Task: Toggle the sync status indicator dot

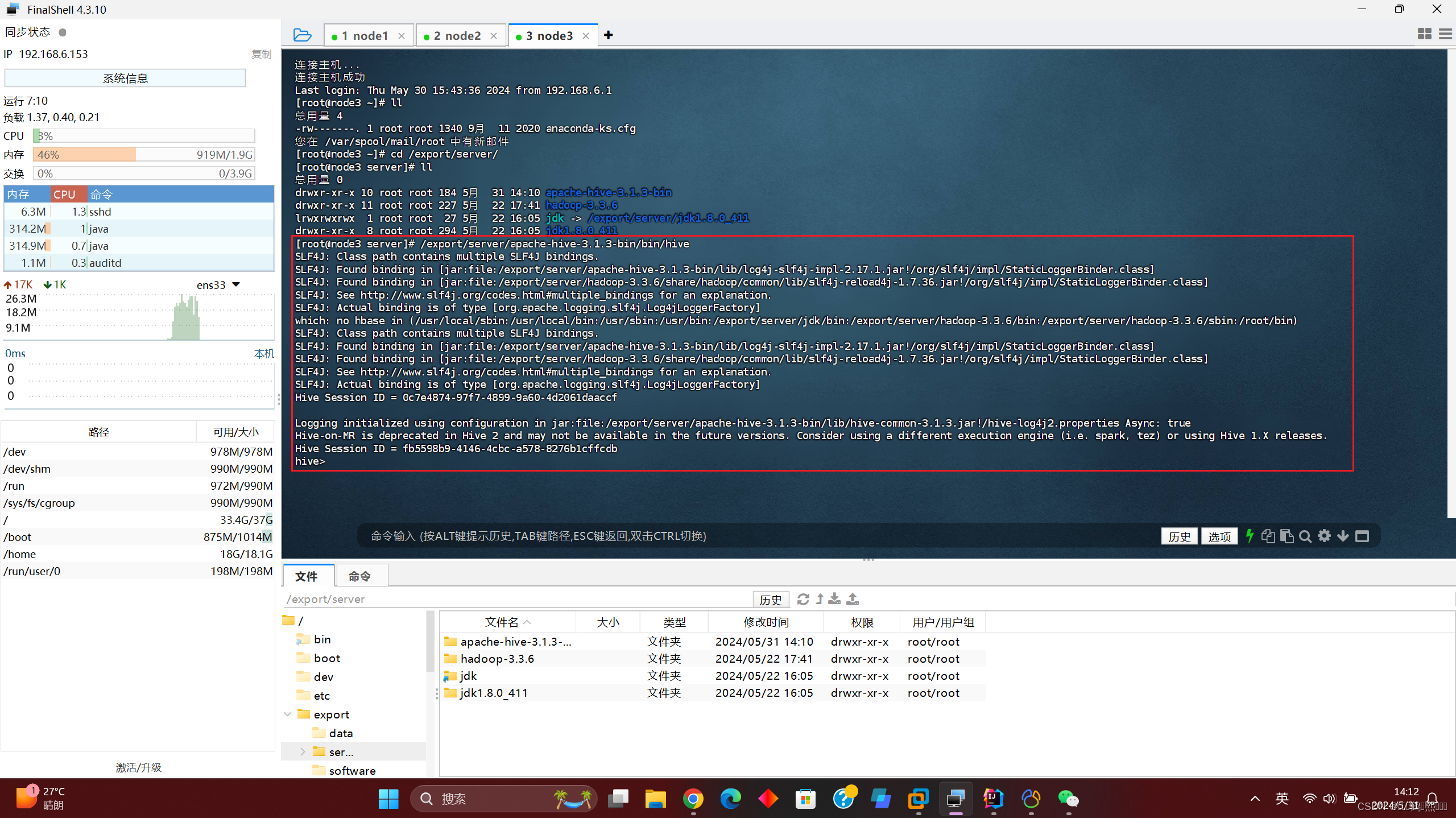Action: point(63,32)
